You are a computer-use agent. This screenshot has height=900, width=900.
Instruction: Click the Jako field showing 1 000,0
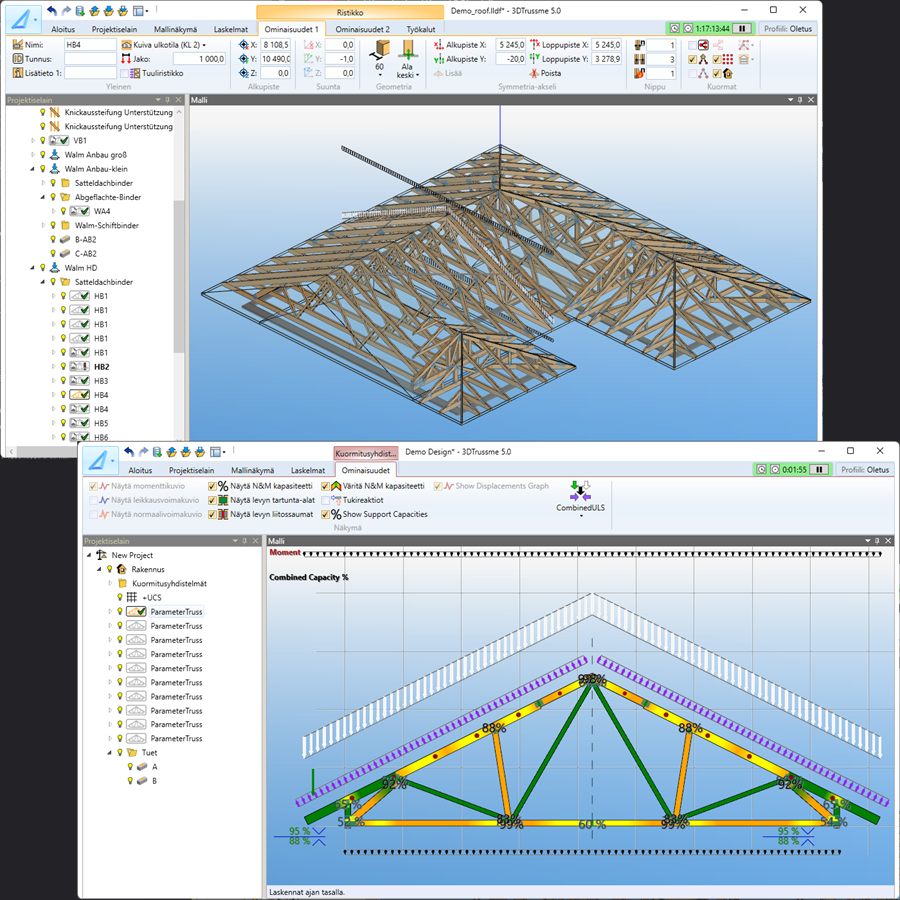(200, 59)
